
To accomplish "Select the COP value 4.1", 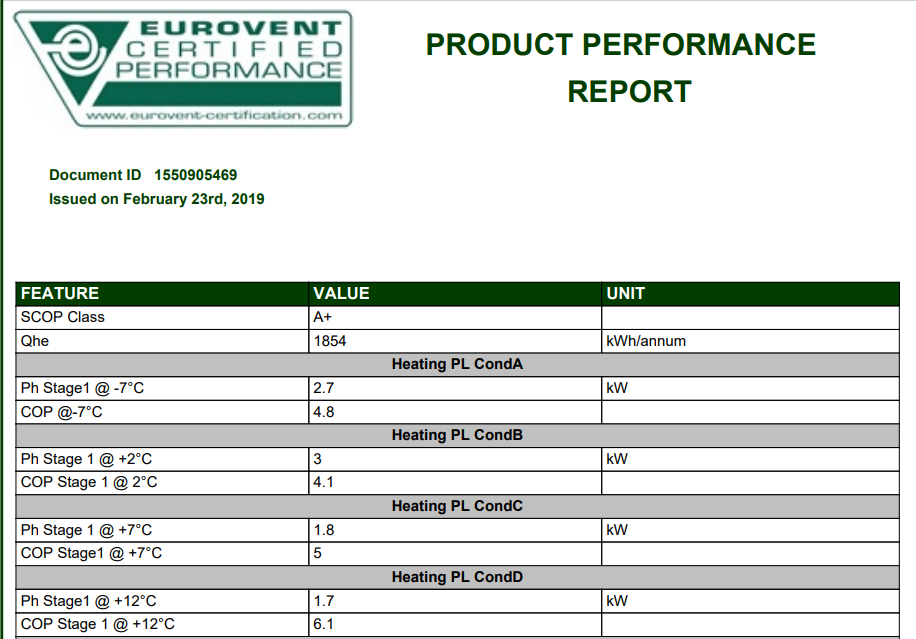I will point(455,483).
